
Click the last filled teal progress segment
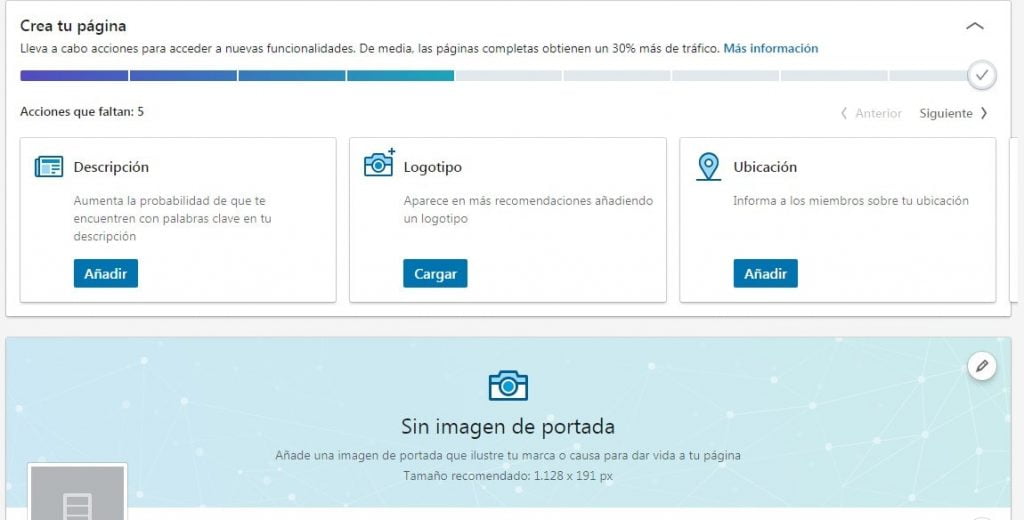click(400, 75)
